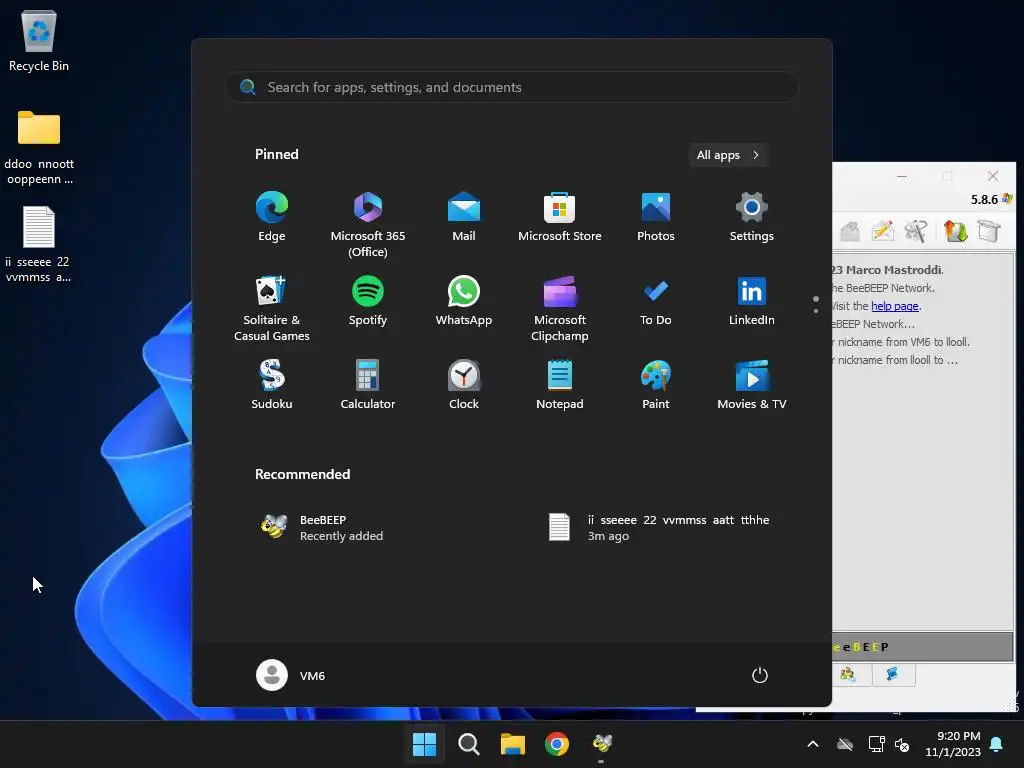Open Calculator
Viewport: 1024px width, 768px height.
coord(368,385)
